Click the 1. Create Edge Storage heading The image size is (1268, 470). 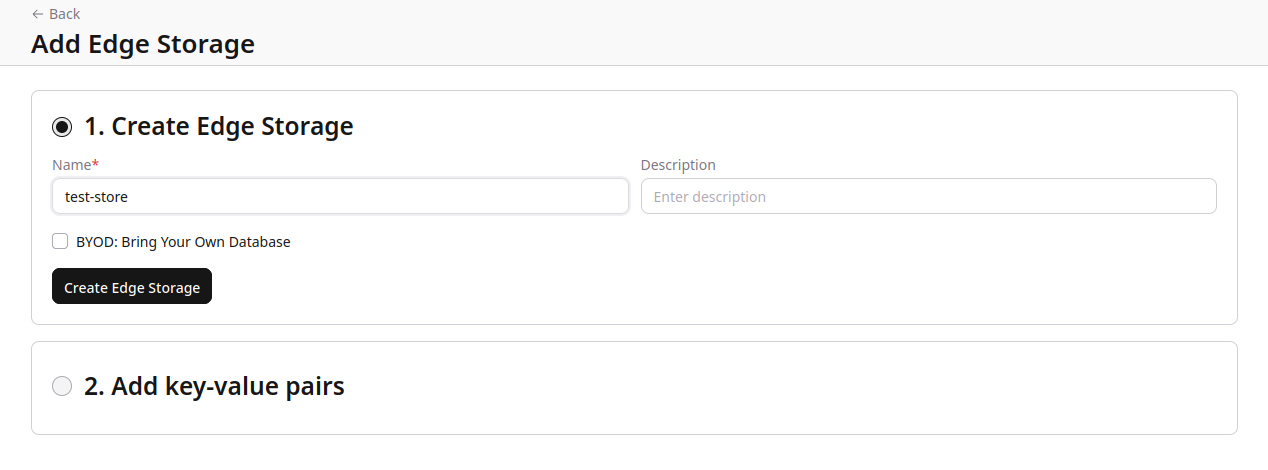coord(218,127)
